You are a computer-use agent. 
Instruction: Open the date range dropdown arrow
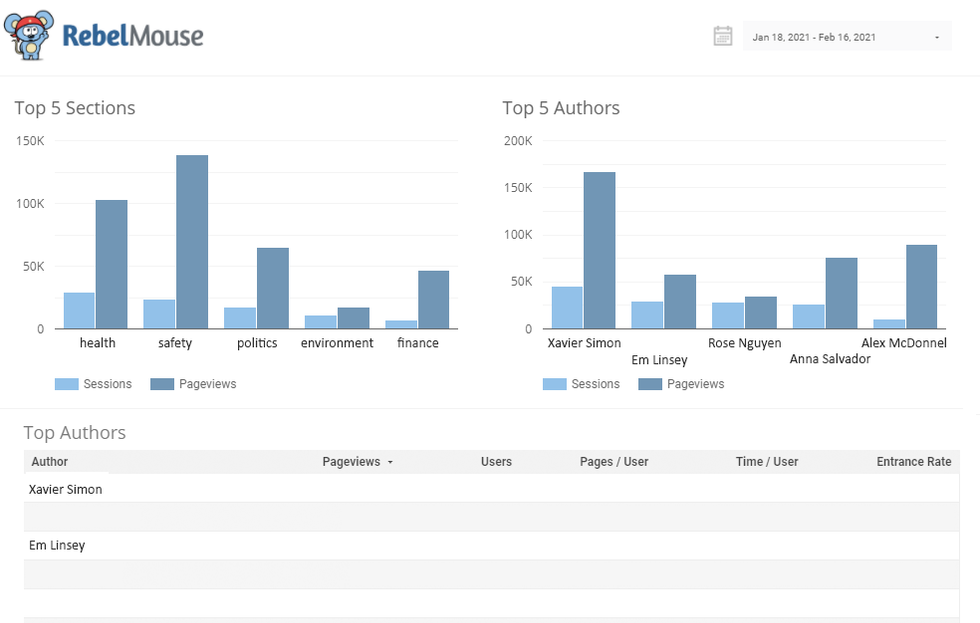[x=937, y=38]
